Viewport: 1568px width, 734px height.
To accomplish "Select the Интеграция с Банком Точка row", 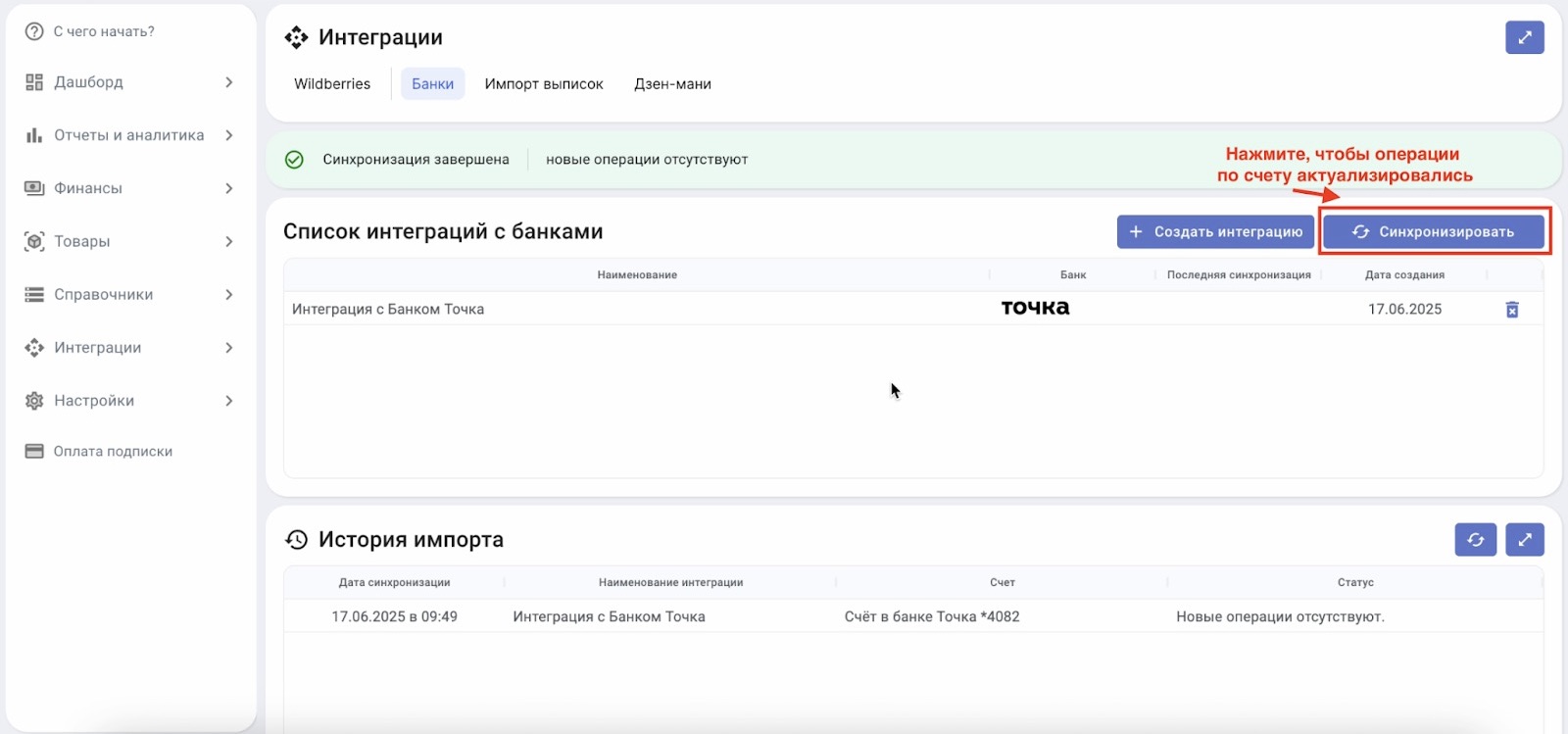I will tap(388, 310).
